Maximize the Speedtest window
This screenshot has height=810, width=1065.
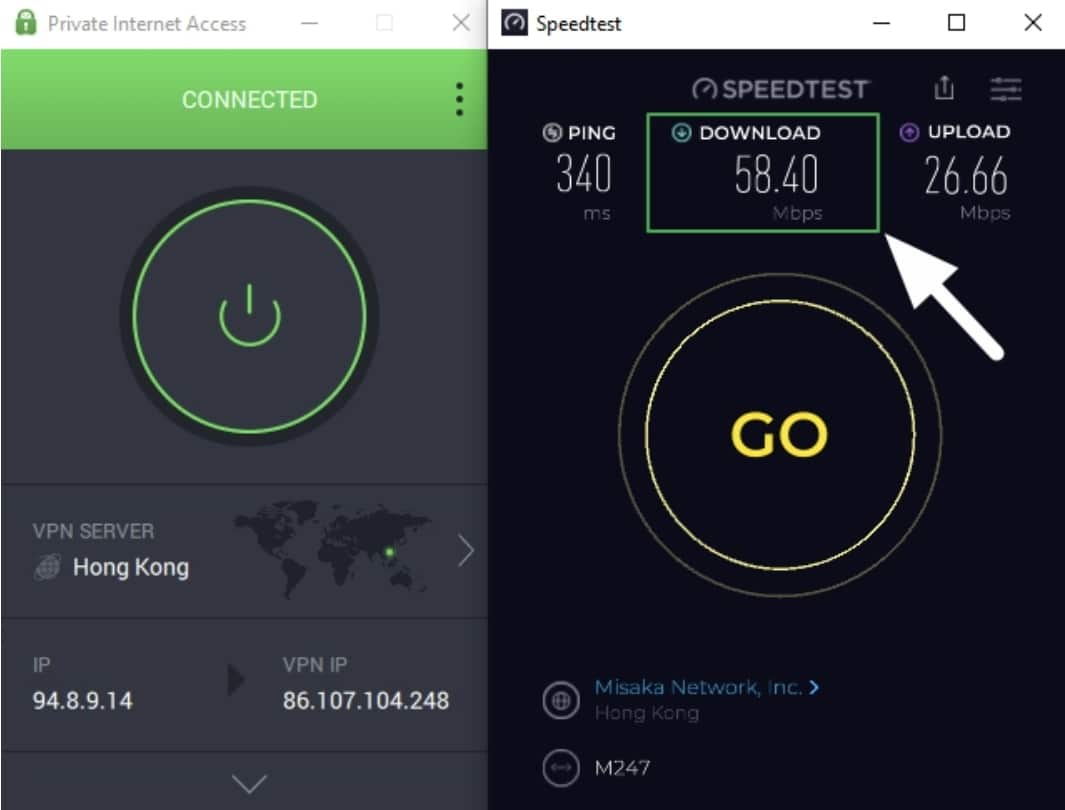956,23
